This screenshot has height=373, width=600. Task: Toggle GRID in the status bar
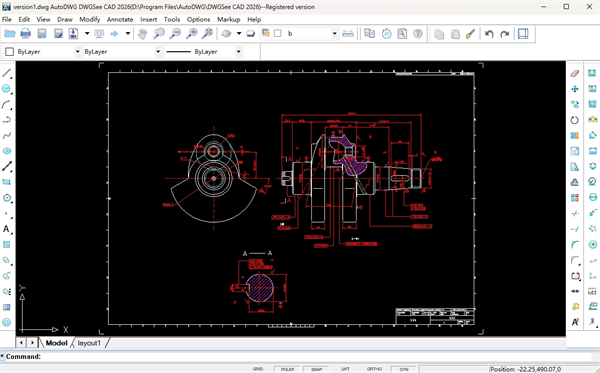(258, 369)
